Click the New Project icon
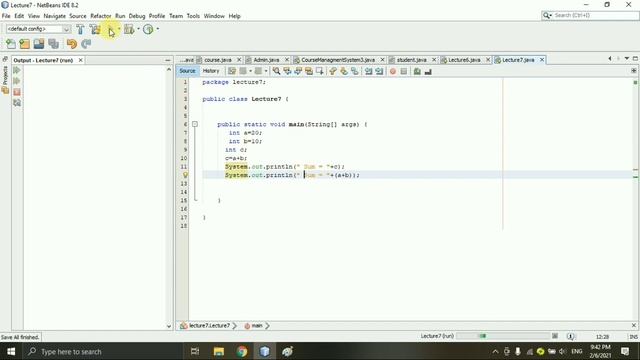 [x=24, y=44]
